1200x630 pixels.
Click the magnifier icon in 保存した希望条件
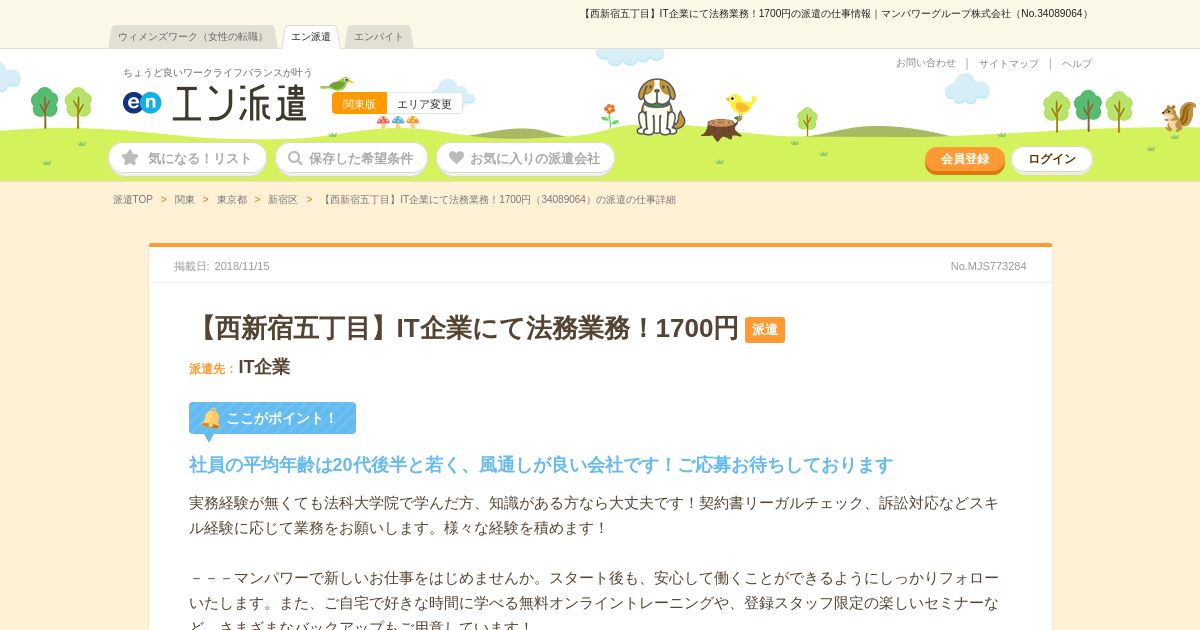pos(295,158)
